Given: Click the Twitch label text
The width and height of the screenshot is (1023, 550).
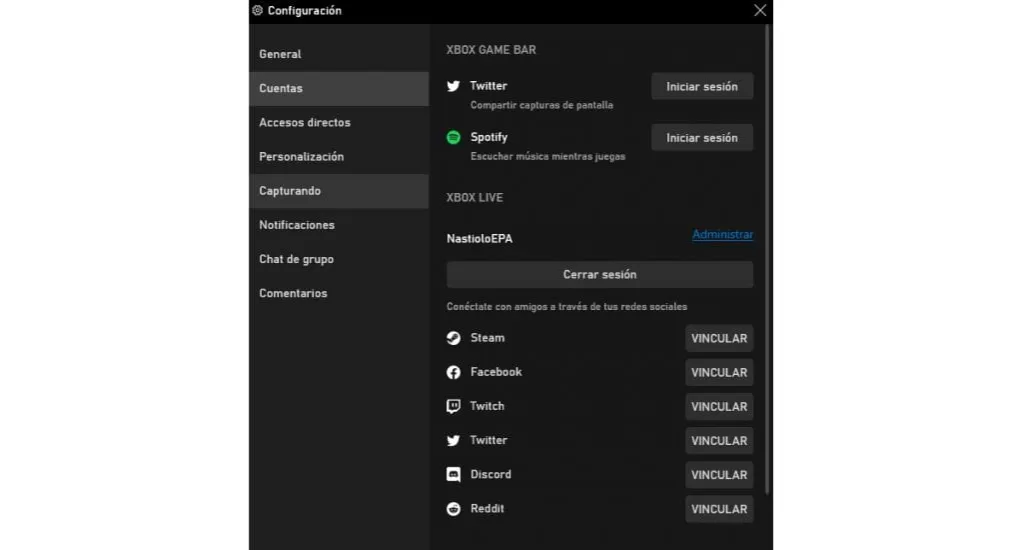Looking at the screenshot, I should [487, 406].
